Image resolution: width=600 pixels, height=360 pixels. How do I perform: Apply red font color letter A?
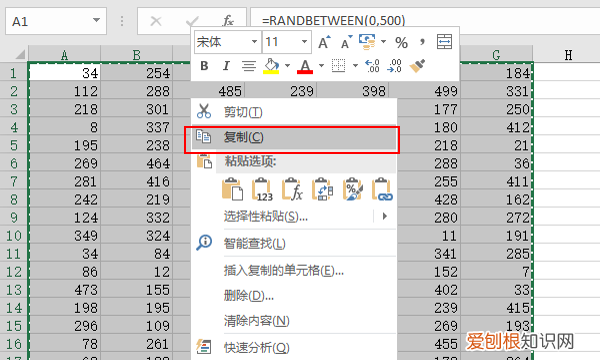point(305,66)
